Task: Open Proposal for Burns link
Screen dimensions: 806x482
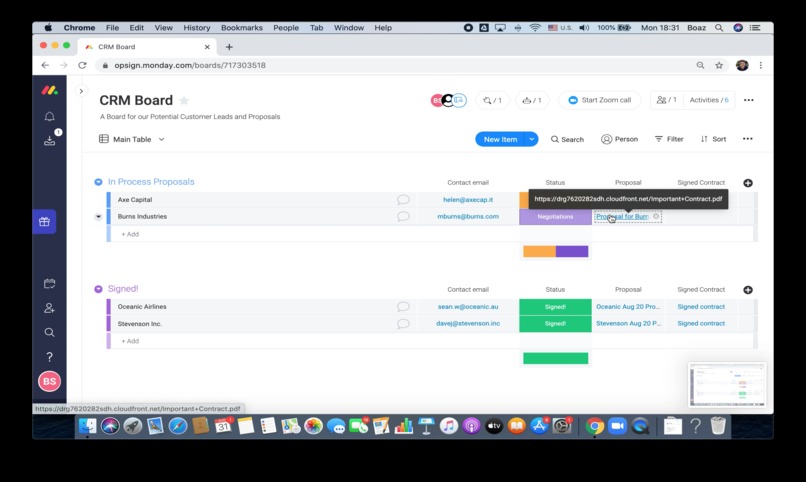Action: point(622,216)
